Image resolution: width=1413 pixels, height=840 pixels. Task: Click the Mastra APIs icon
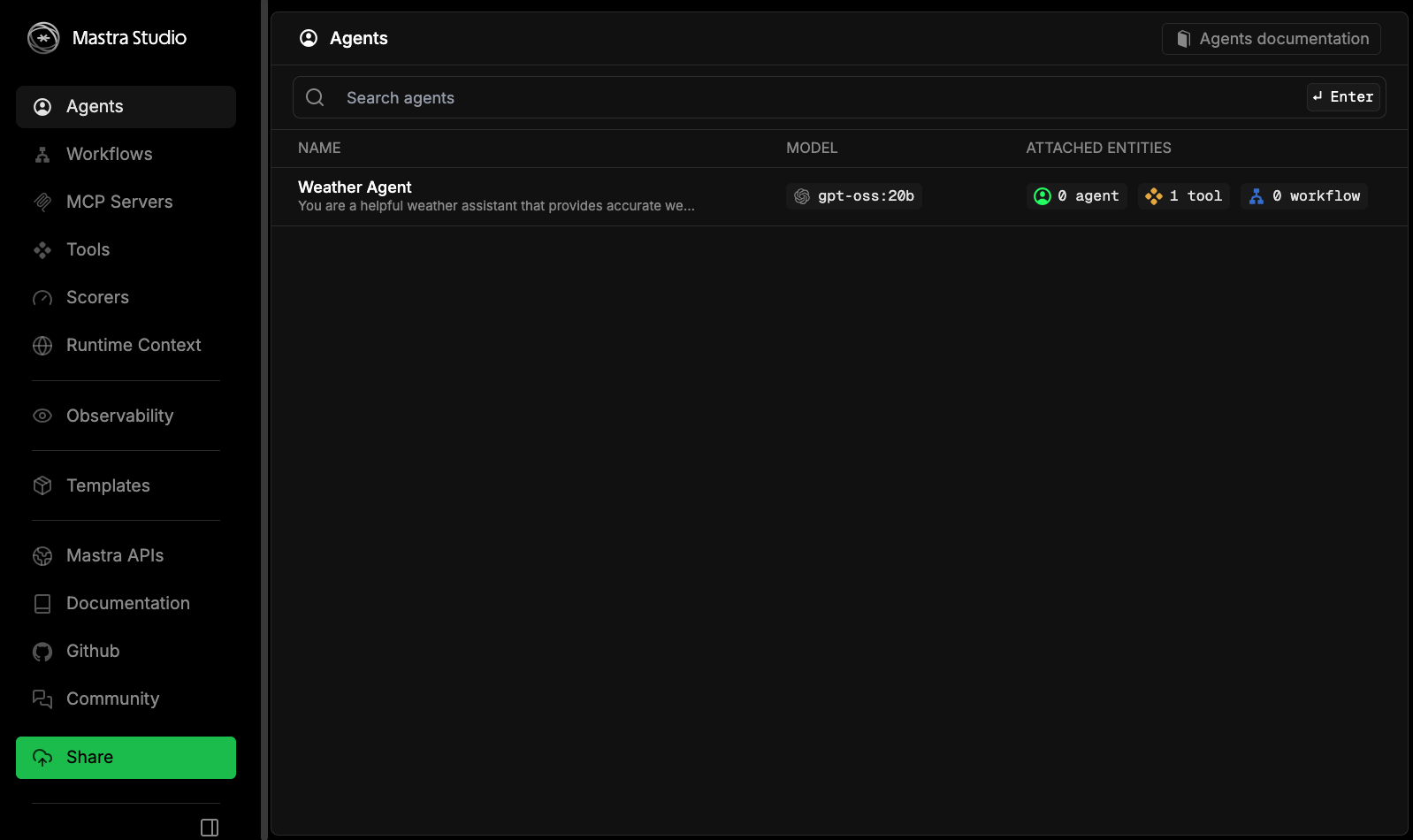(x=42, y=556)
